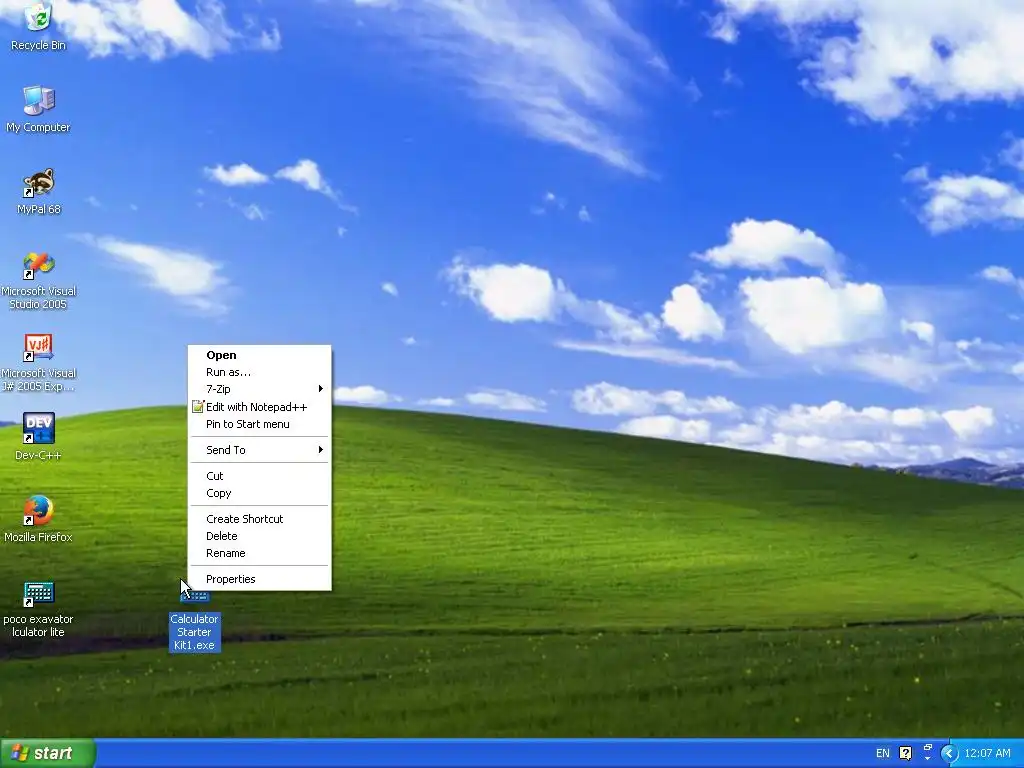Select the Mozilla Firefox desktop shortcut
Viewport: 1024px width, 768px height.
pyautogui.click(x=39, y=519)
